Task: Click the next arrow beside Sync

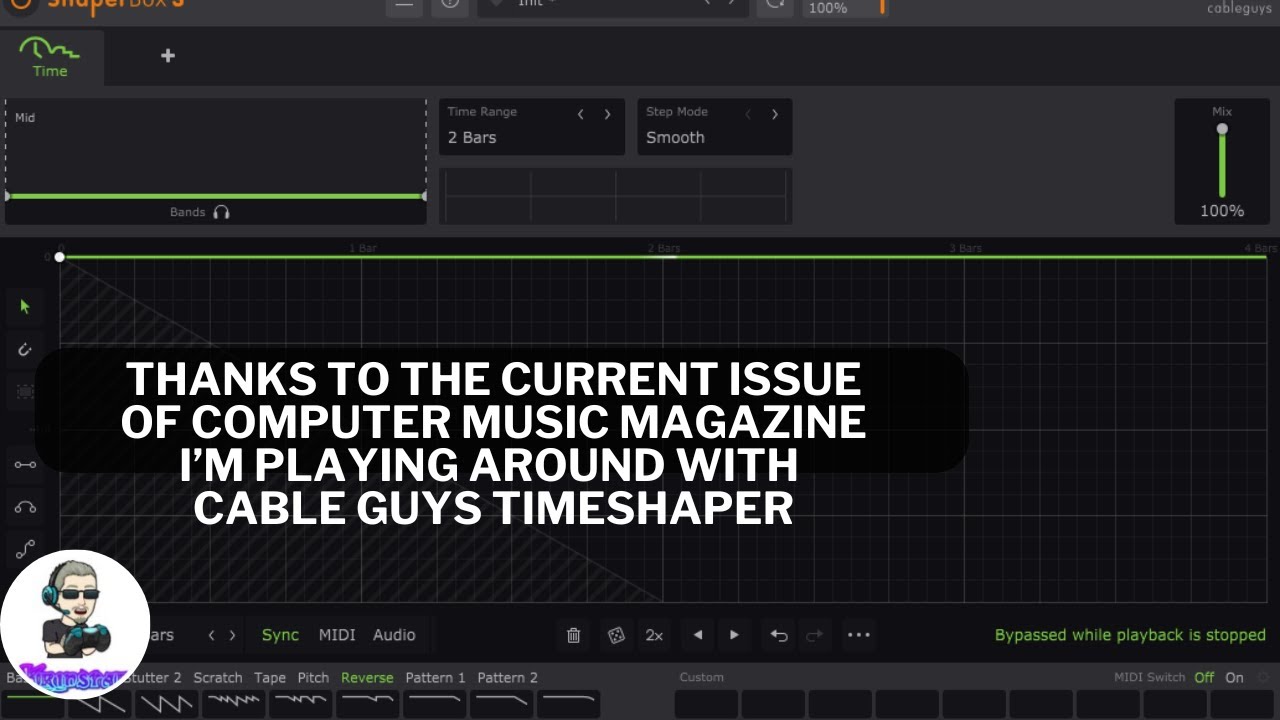Action: [232, 635]
